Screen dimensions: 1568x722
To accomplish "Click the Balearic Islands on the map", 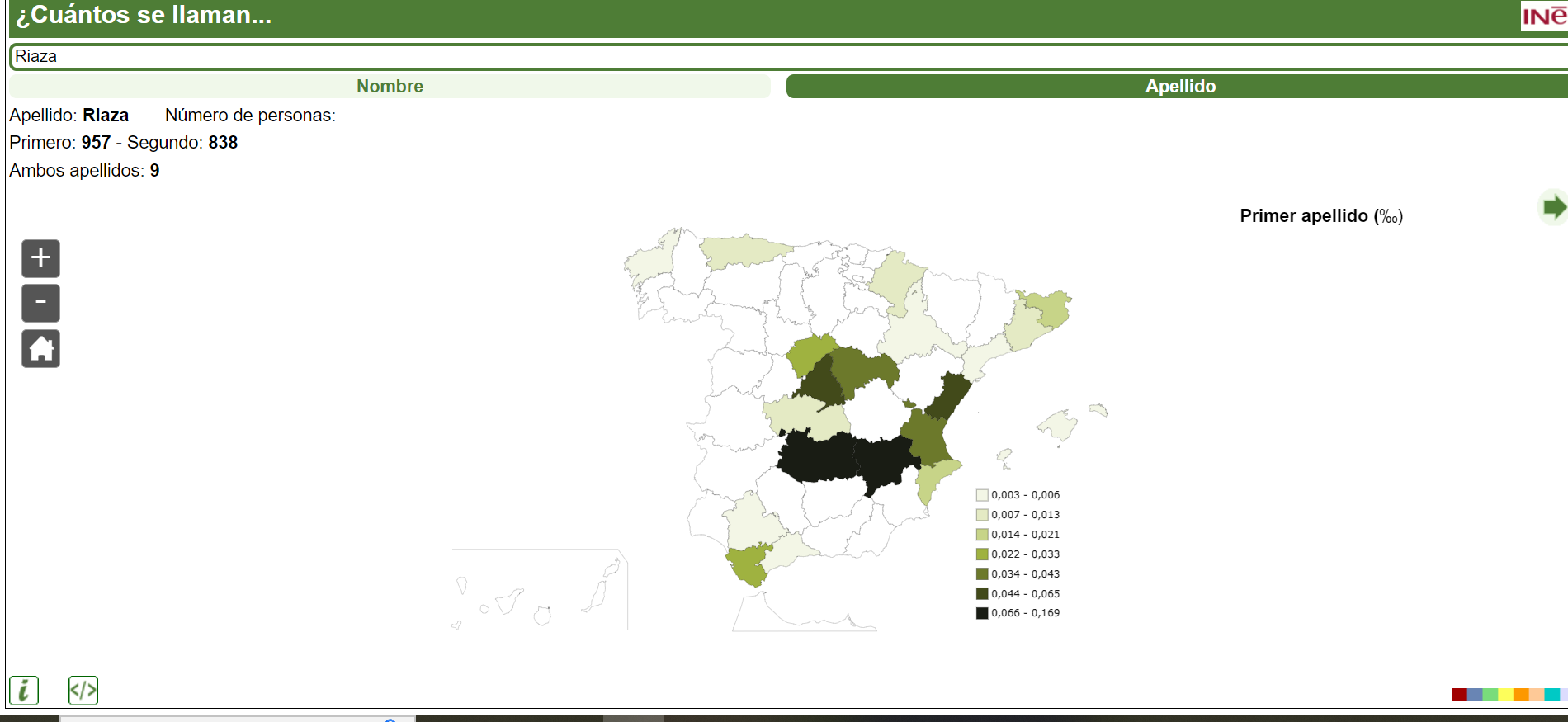I will coord(1058,426).
